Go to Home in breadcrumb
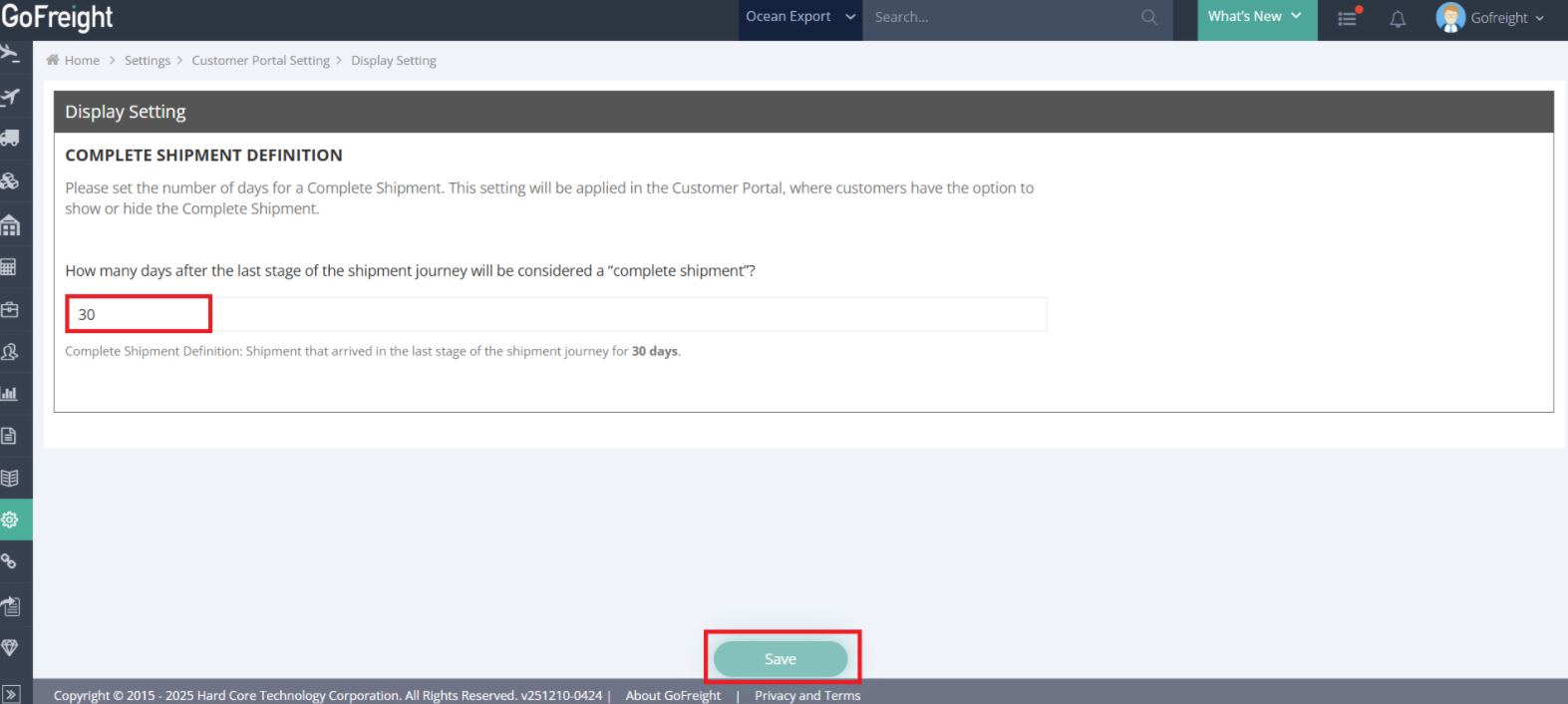Viewport: 1568px width, 704px height. (82, 61)
